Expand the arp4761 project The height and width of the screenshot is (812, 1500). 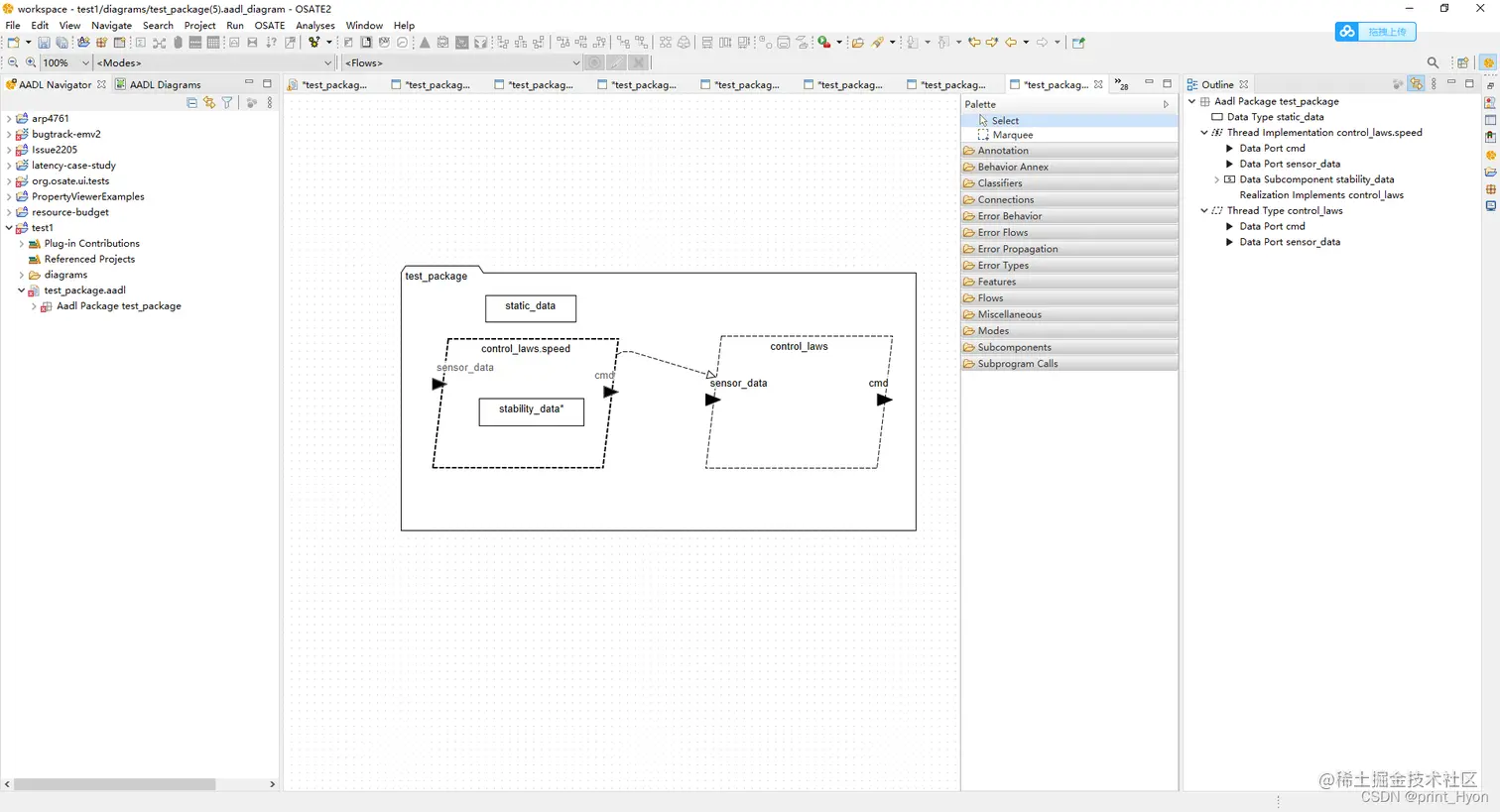click(x=9, y=118)
